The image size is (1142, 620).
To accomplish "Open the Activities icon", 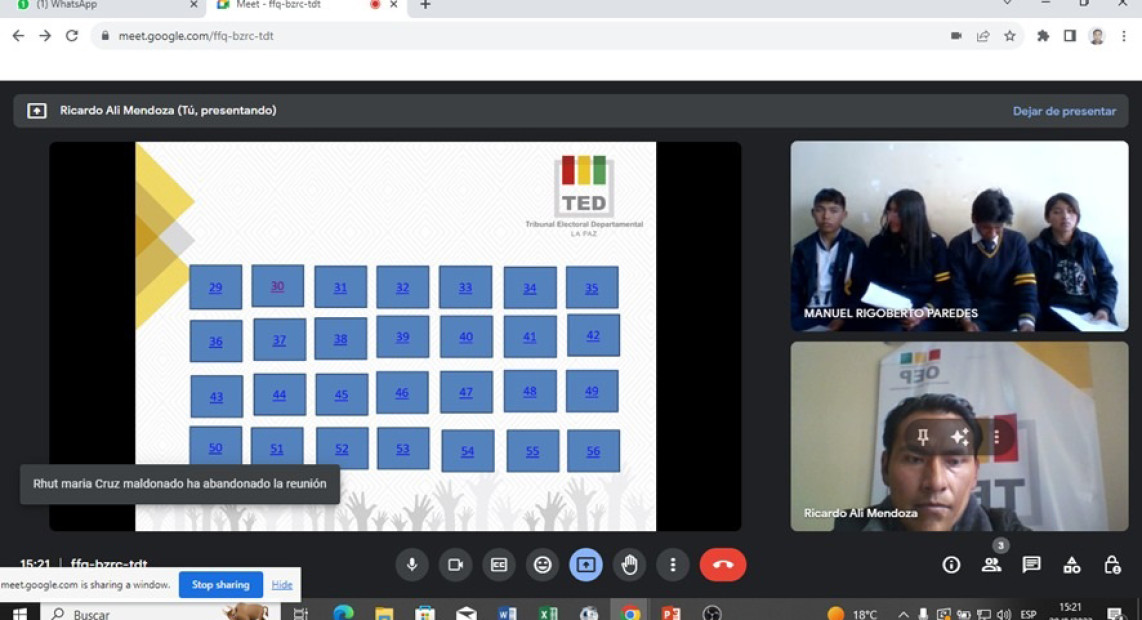I will [1070, 564].
